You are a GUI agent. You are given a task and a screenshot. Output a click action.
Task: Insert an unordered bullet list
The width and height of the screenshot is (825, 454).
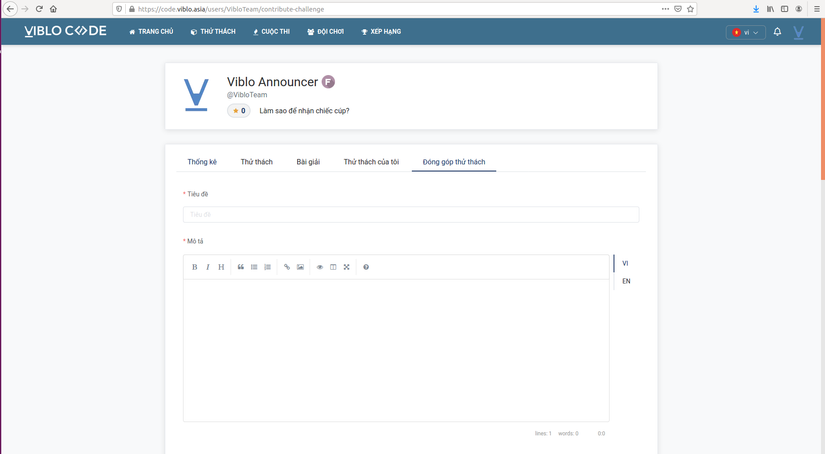(254, 267)
